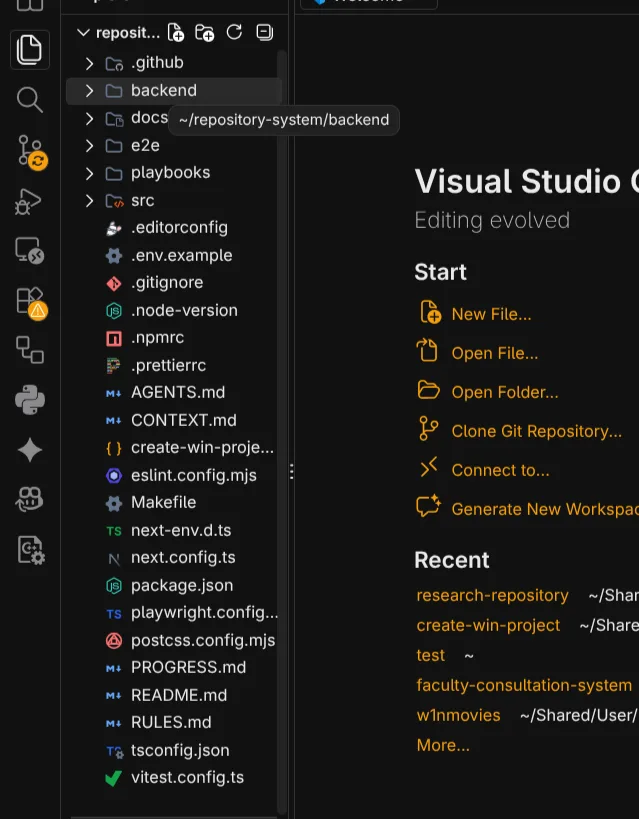The height and width of the screenshot is (819, 639).
Task: Expand the backend folder chevron
Action: coord(89,90)
